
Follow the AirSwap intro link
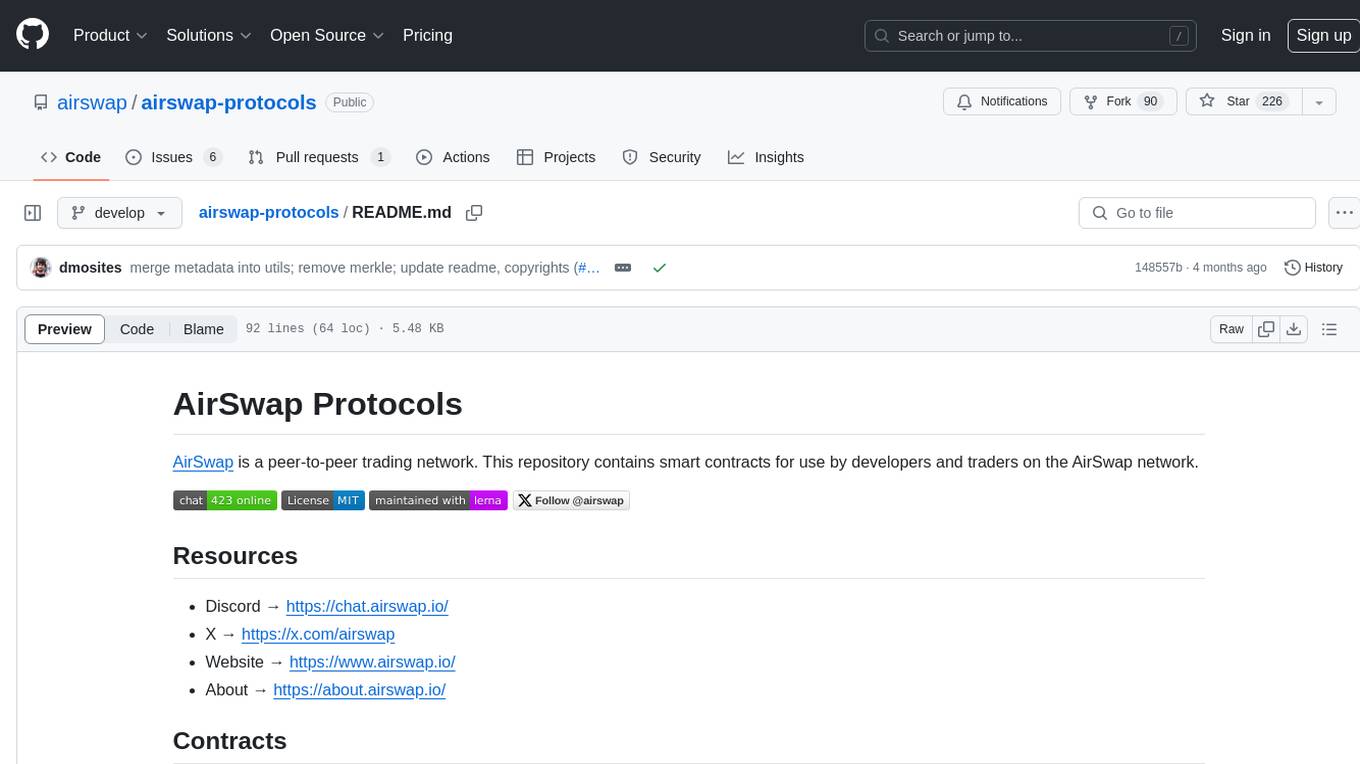coord(203,462)
